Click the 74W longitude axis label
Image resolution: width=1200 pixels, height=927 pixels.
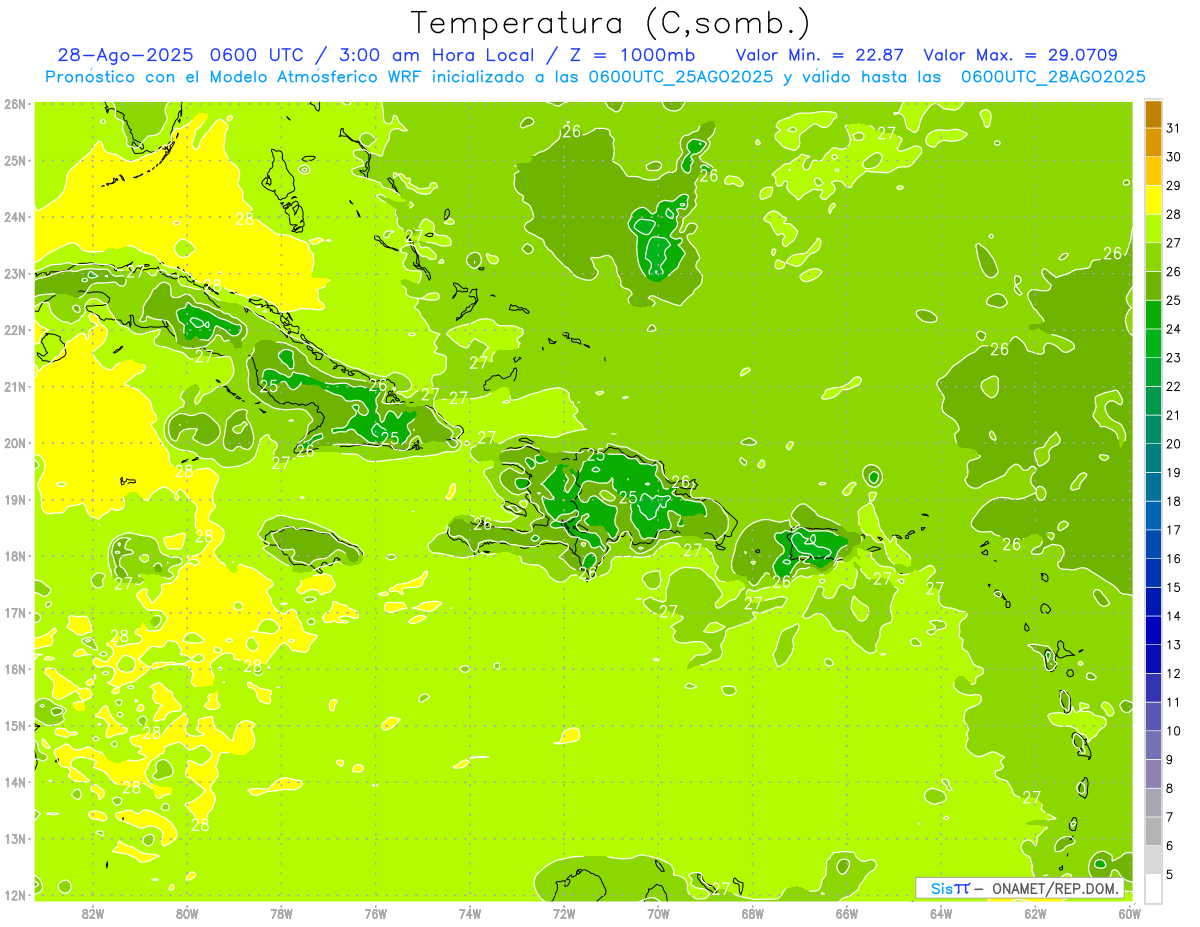point(469,912)
